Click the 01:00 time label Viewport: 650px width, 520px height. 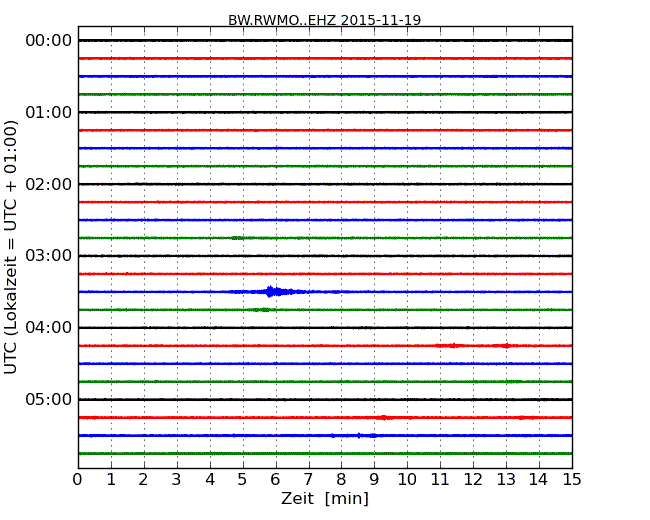click(x=49, y=112)
